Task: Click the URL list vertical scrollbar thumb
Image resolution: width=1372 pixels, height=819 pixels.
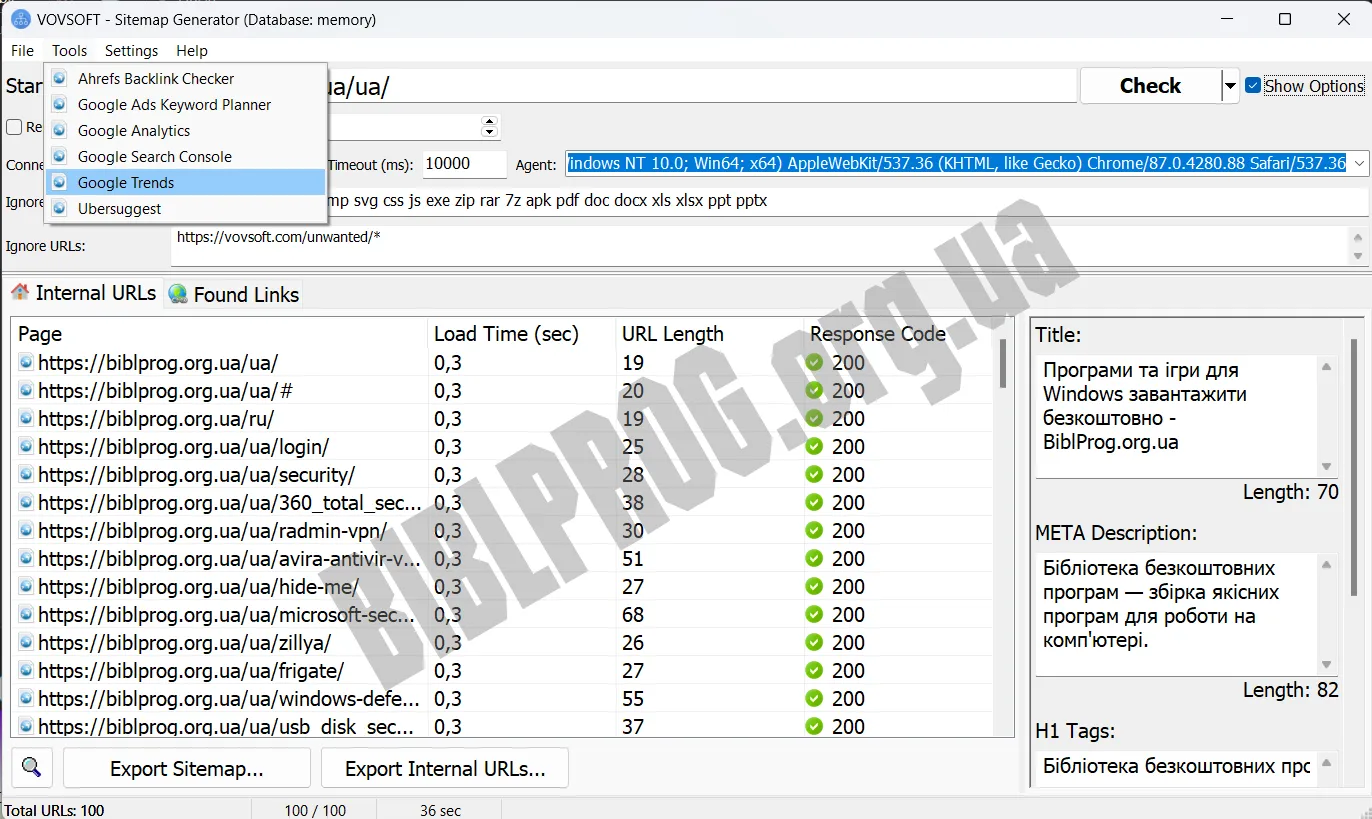Action: pyautogui.click(x=1003, y=364)
